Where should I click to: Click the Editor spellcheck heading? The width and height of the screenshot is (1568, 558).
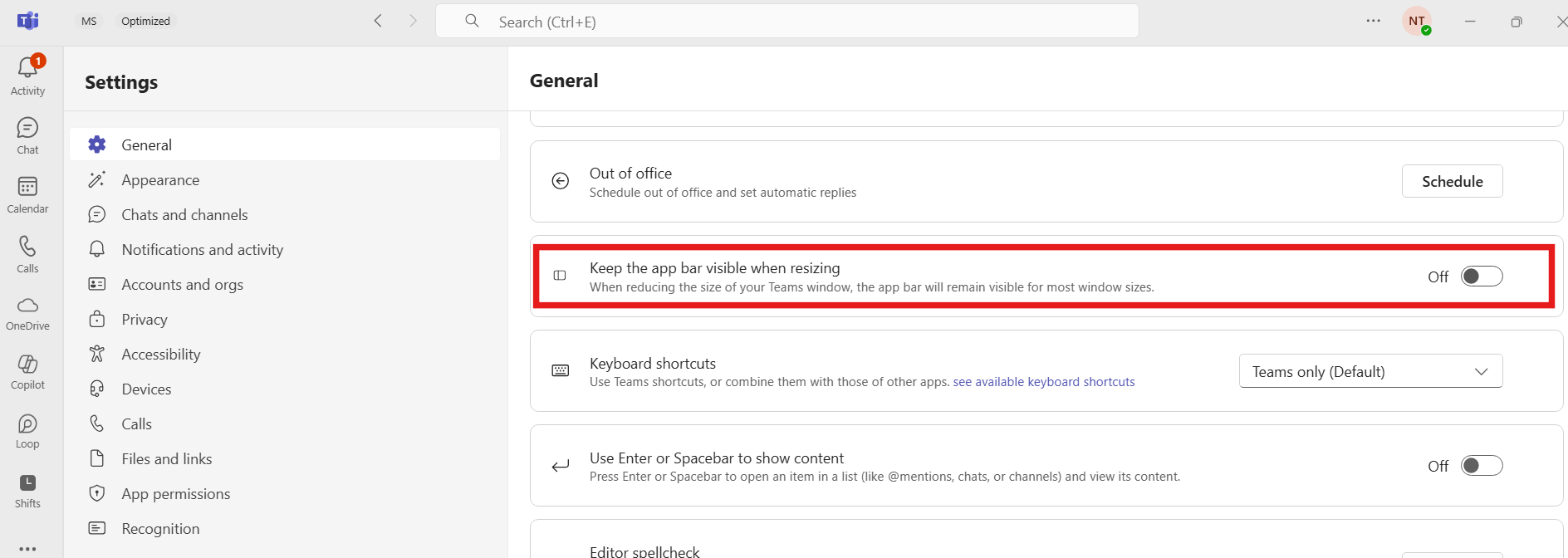[x=644, y=551]
